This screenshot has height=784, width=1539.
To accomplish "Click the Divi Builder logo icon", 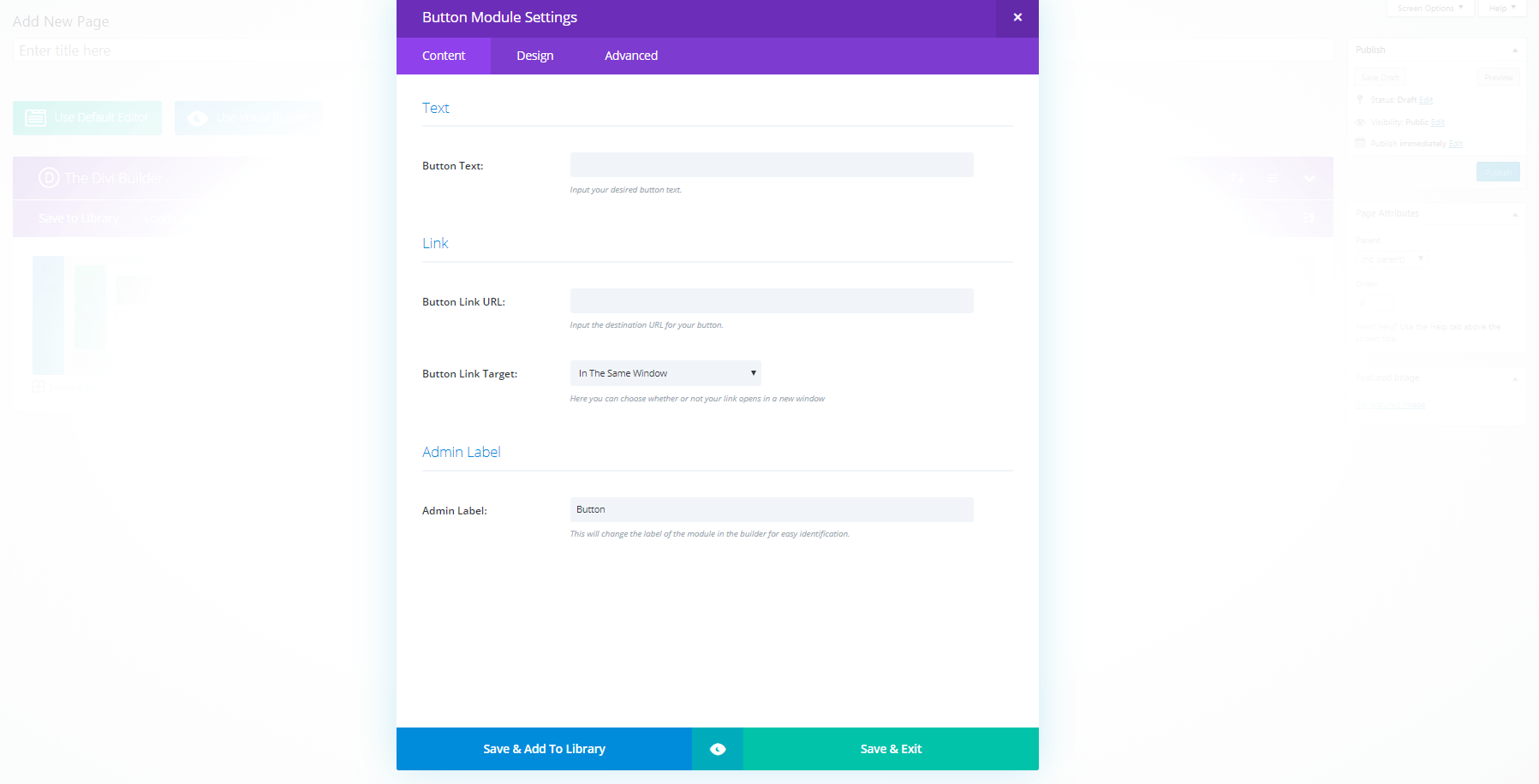I will point(49,178).
